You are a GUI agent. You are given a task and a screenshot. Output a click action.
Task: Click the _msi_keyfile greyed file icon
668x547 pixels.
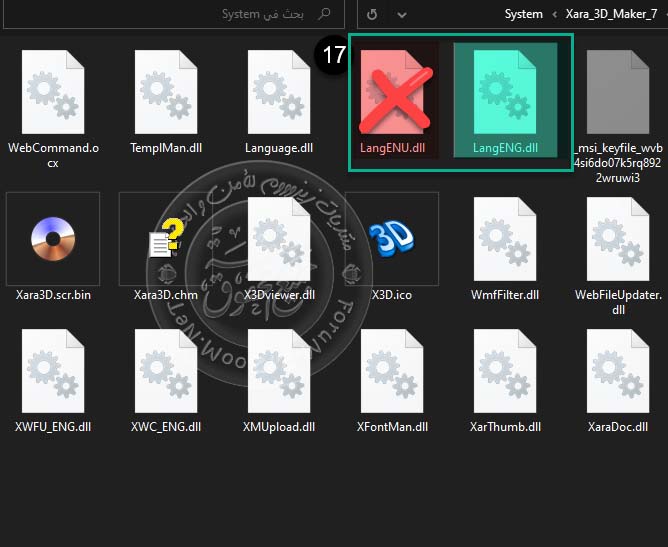(x=618, y=92)
